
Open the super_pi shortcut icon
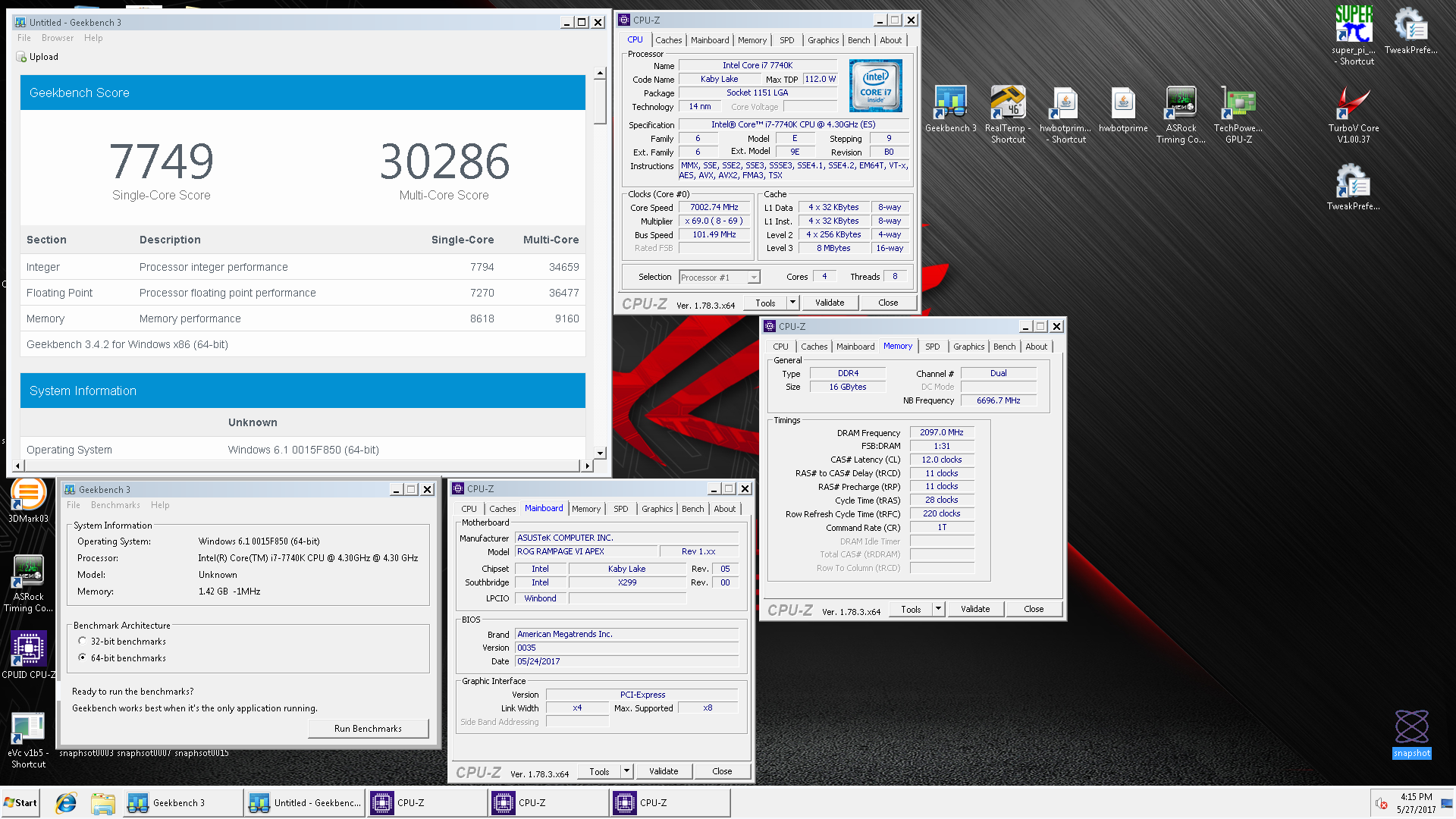[1354, 35]
